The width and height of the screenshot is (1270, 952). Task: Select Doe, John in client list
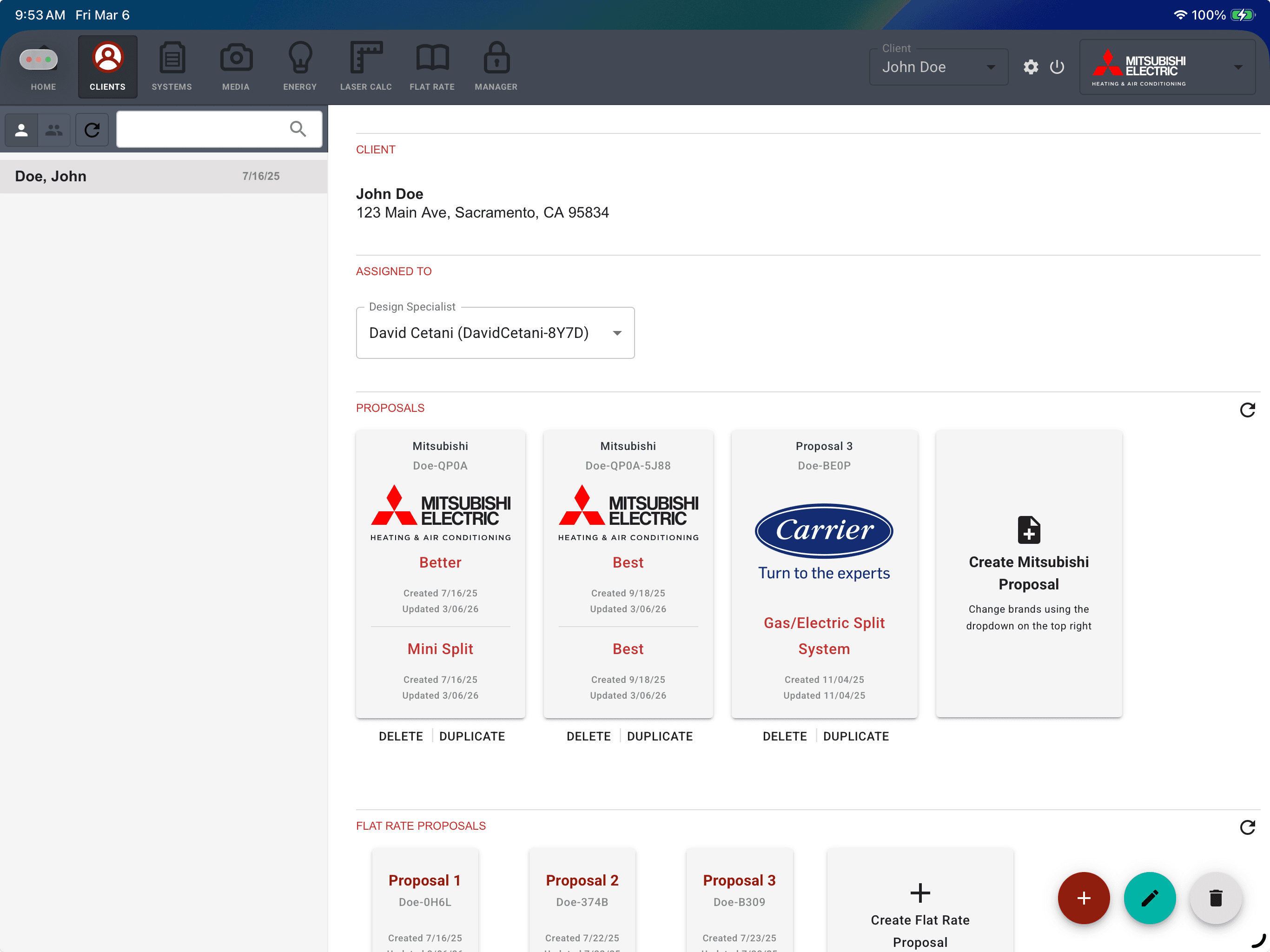pyautogui.click(x=164, y=176)
